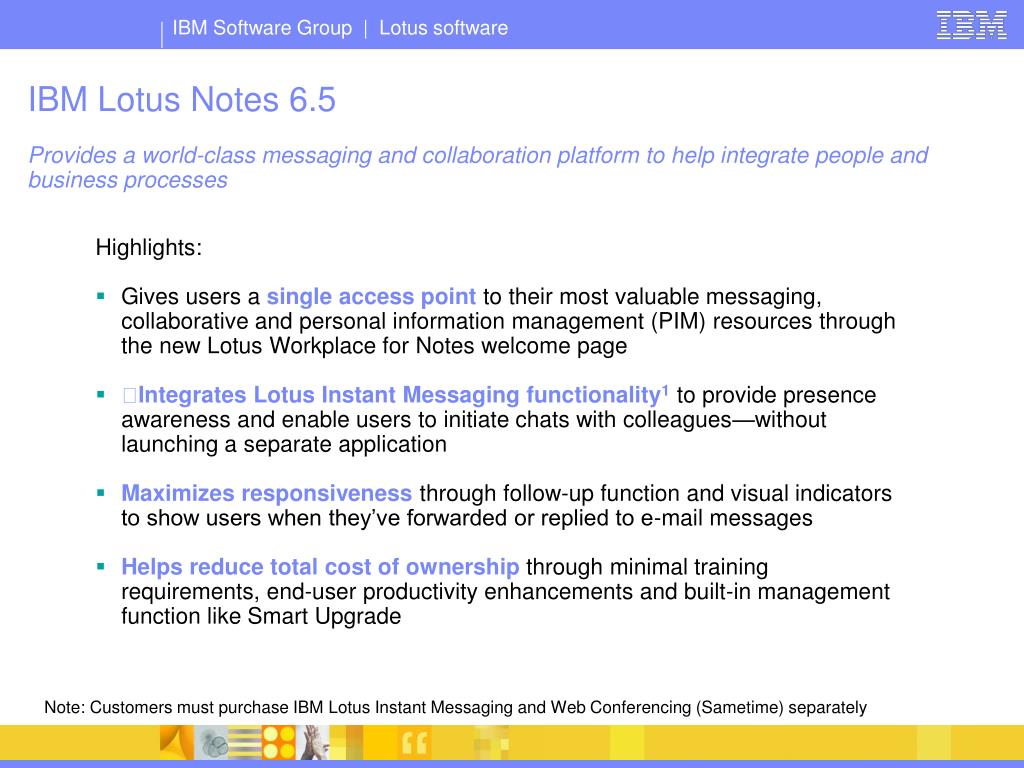
Task: Click highlighted phrase 'single access point'
Action: [x=371, y=296]
